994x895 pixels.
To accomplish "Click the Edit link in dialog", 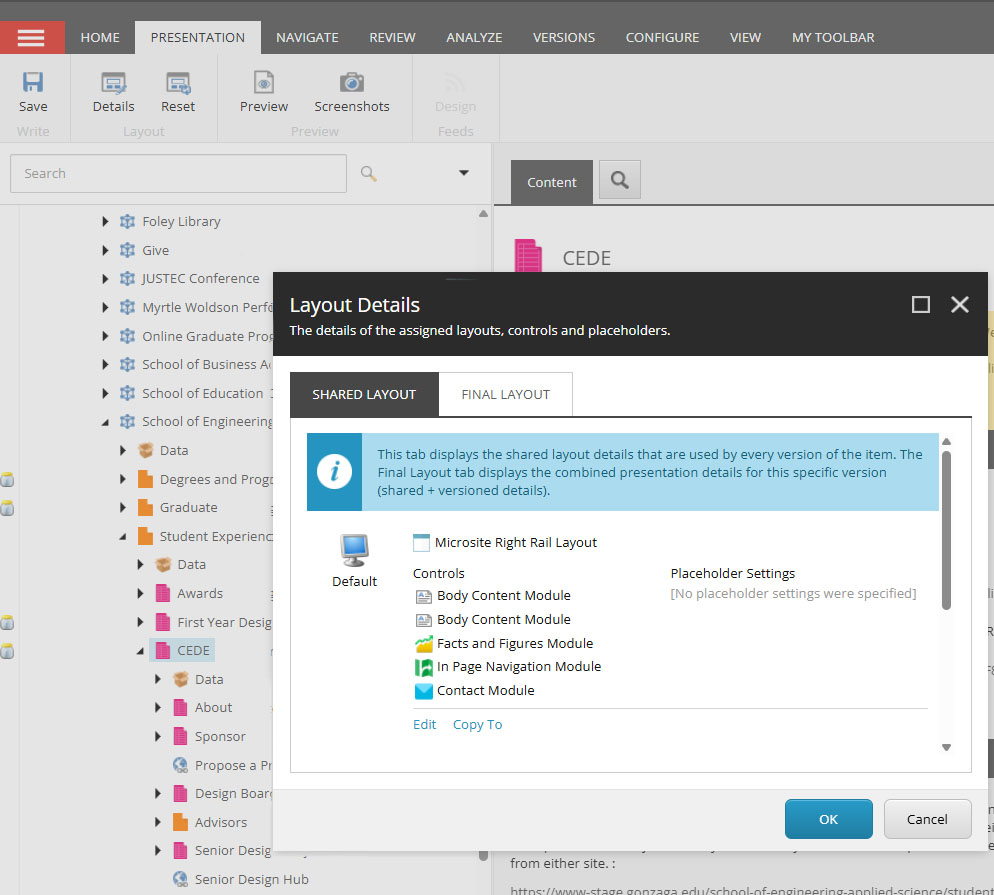I will [424, 724].
